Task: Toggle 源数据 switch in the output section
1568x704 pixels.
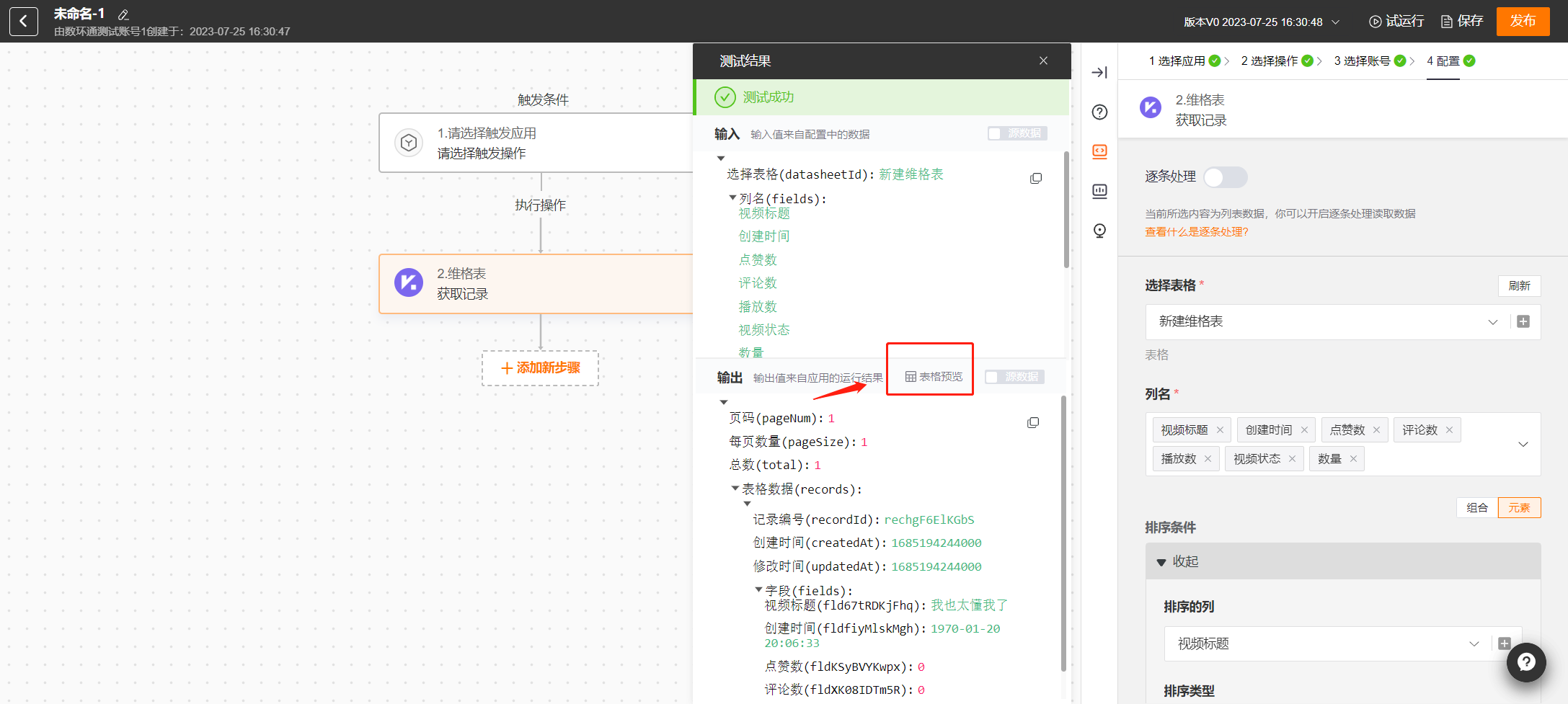Action: (x=1014, y=377)
